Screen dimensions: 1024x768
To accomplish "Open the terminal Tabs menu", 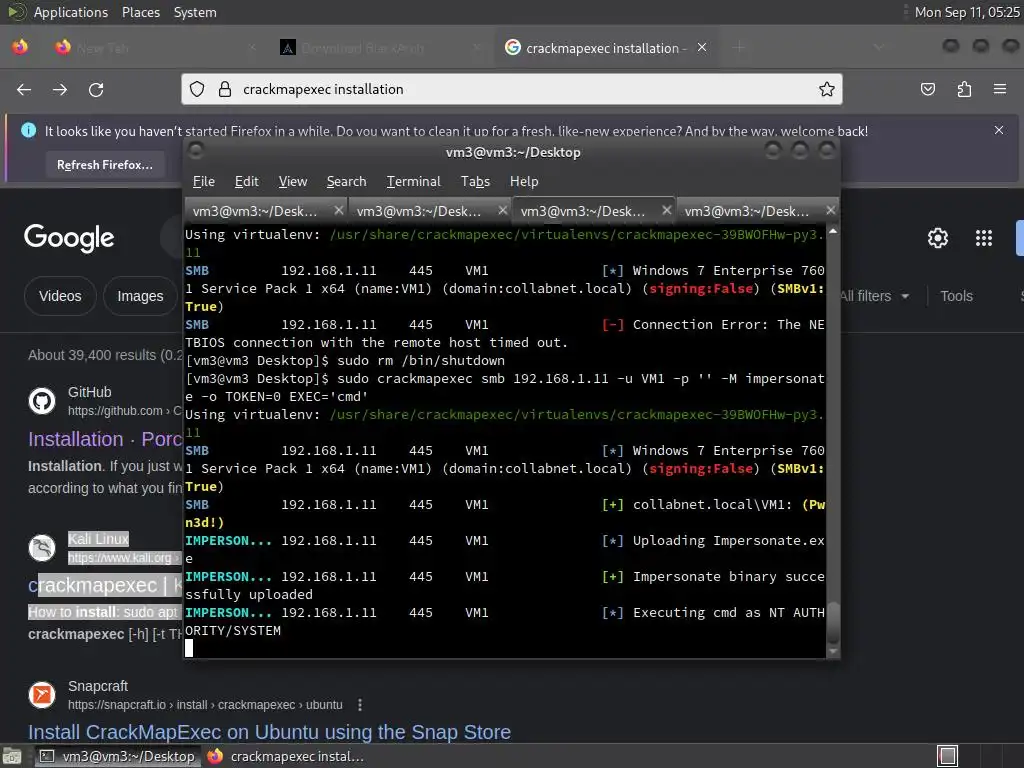I will tap(475, 182).
